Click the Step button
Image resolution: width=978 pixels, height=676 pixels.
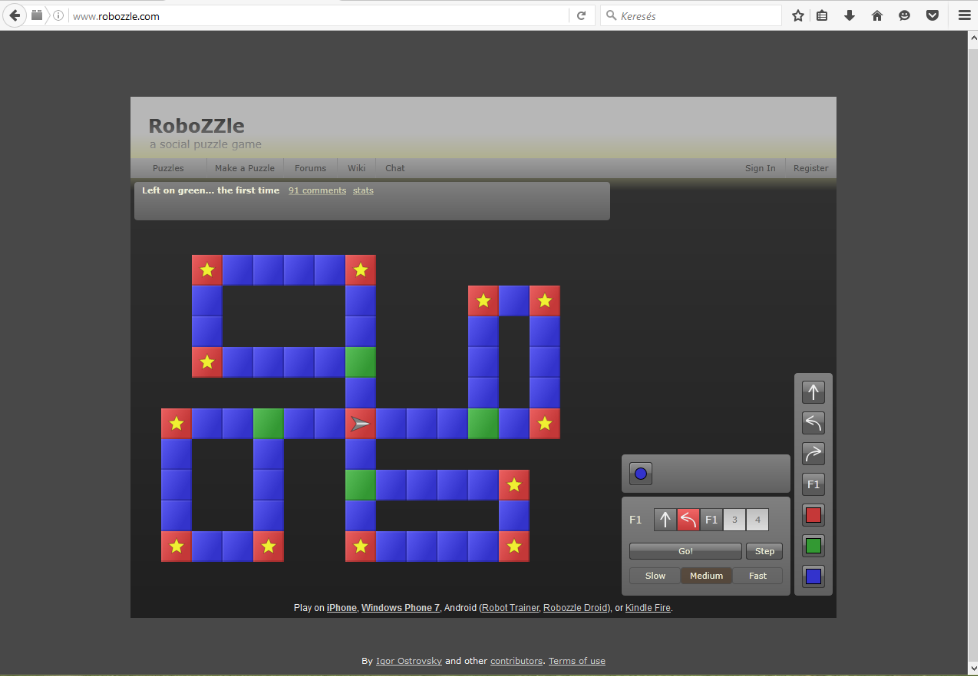[764, 551]
